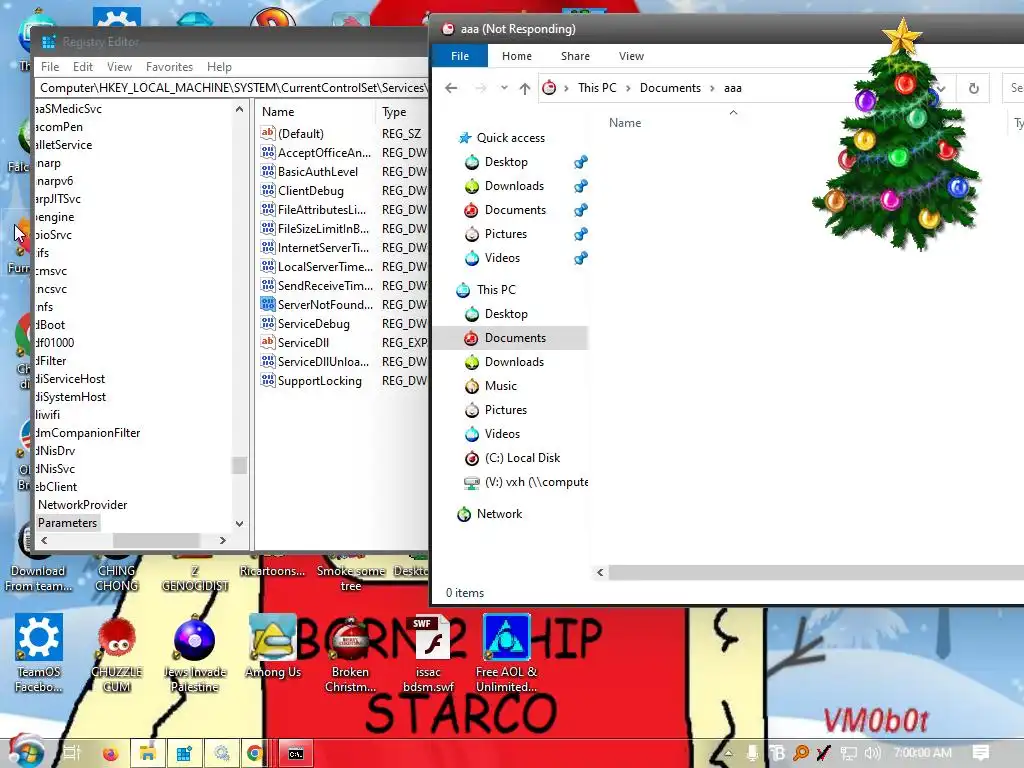Switch to Registry Editor taskbar button
Viewport: 1024px width, 768px height.
point(185,754)
